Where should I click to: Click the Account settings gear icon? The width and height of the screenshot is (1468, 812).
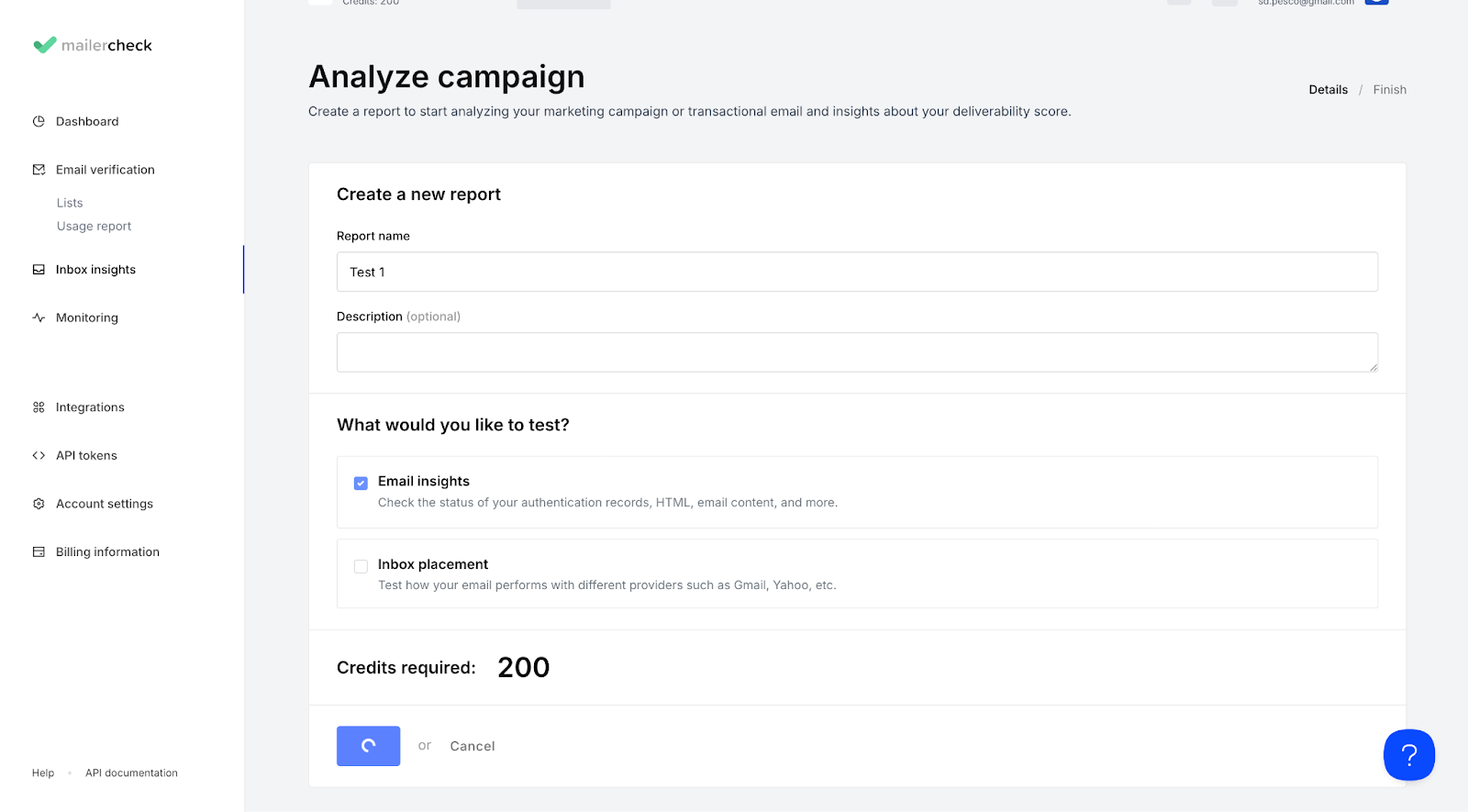(39, 504)
